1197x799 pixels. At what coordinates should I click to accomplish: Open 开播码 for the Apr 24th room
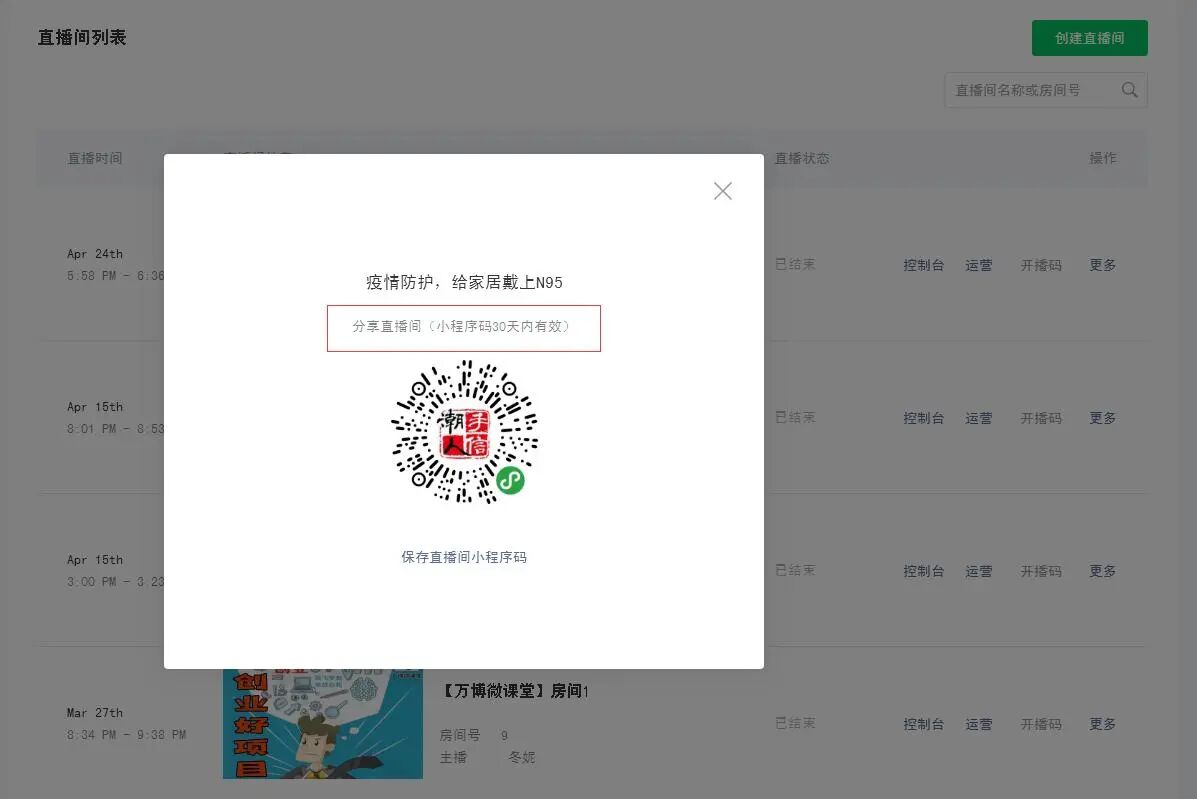(x=1041, y=265)
